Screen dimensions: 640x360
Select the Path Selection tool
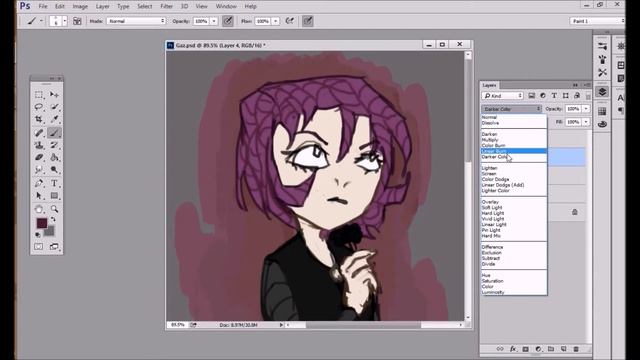[x=39, y=196]
